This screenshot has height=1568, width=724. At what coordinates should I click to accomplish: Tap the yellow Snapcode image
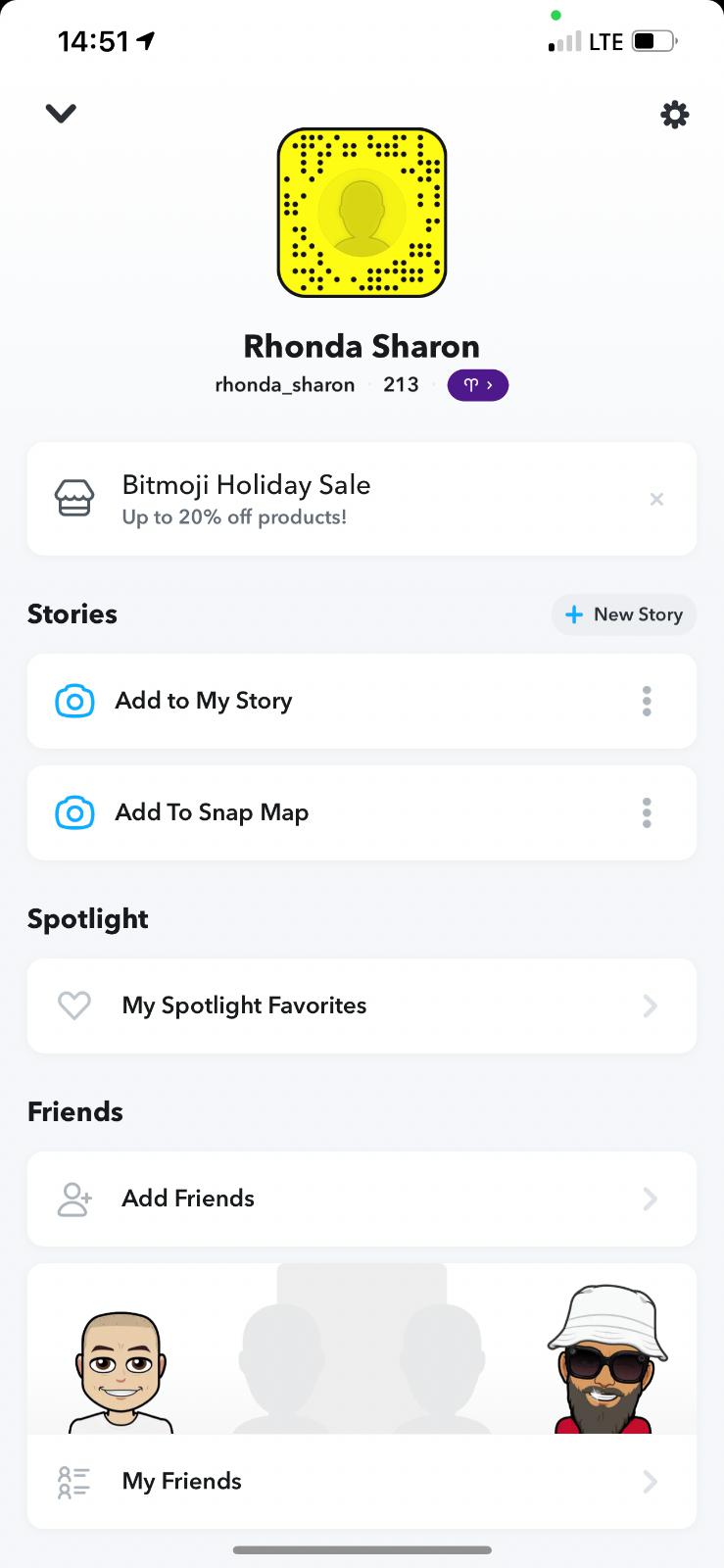tap(362, 213)
